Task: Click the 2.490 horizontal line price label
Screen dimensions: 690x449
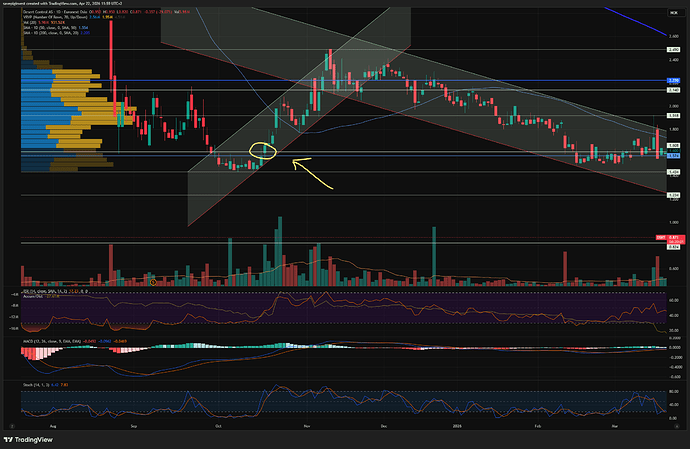Action: coord(674,50)
